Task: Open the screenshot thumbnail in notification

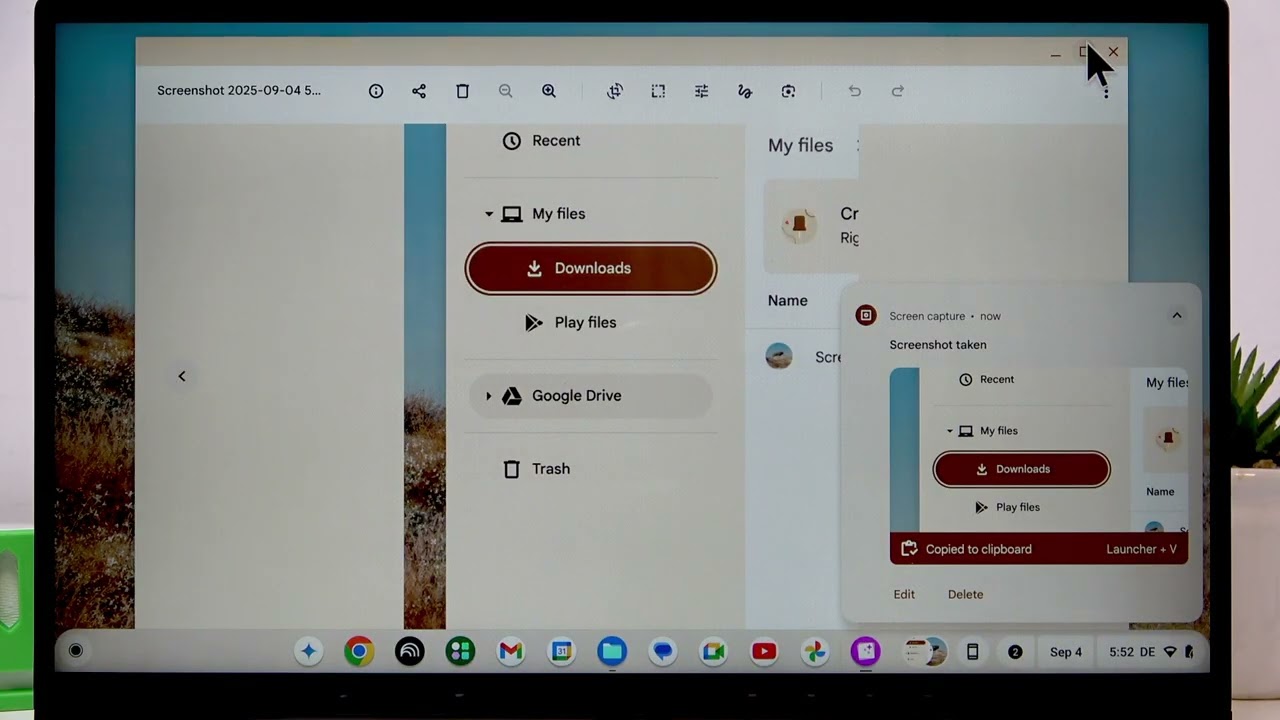Action: pyautogui.click(x=1039, y=450)
